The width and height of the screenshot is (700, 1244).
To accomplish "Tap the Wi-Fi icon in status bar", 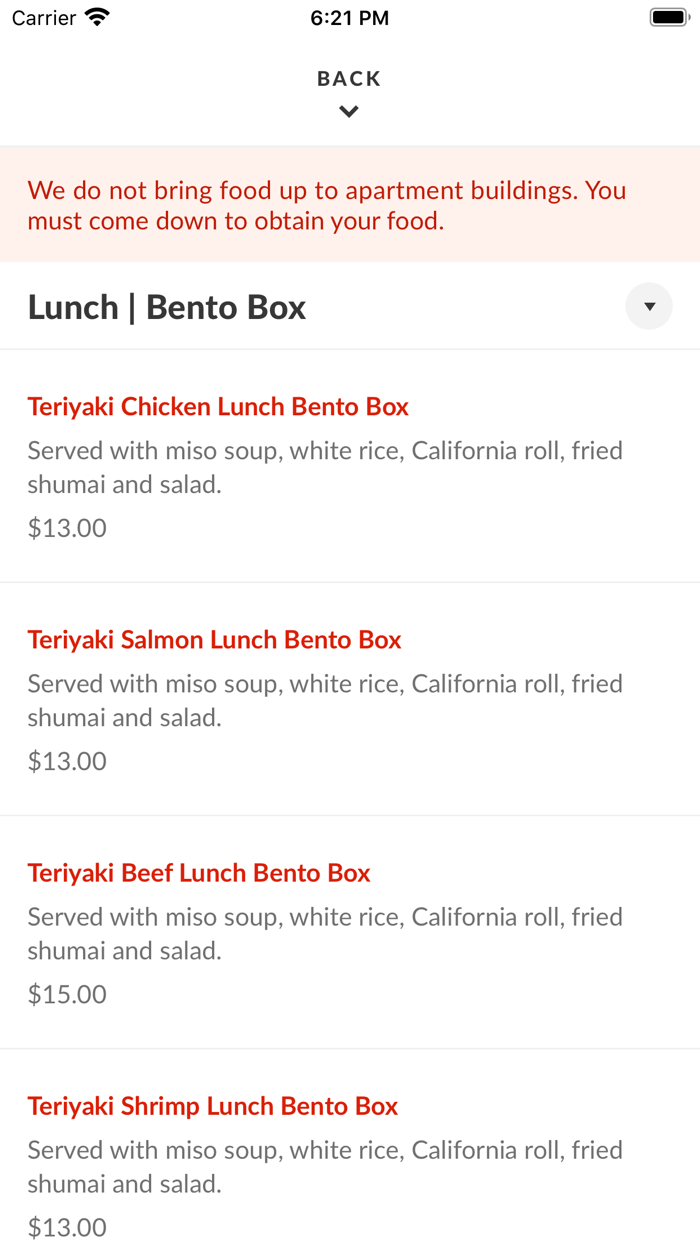I will 97,17.
